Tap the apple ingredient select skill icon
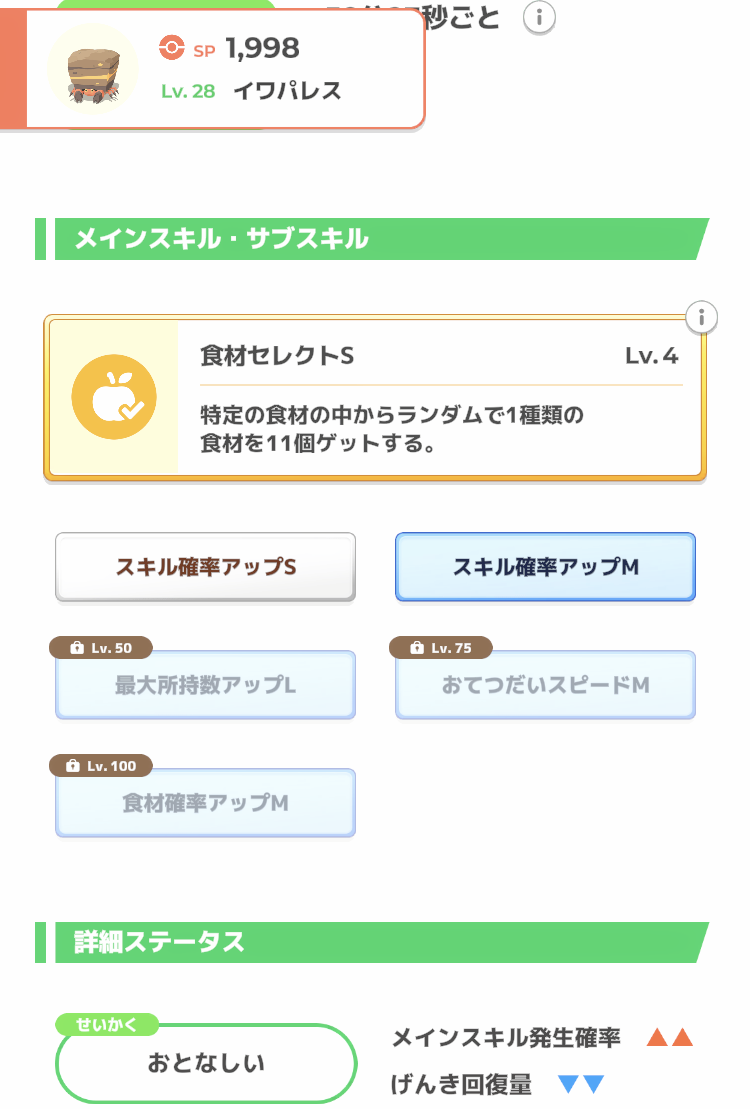 click(113, 397)
